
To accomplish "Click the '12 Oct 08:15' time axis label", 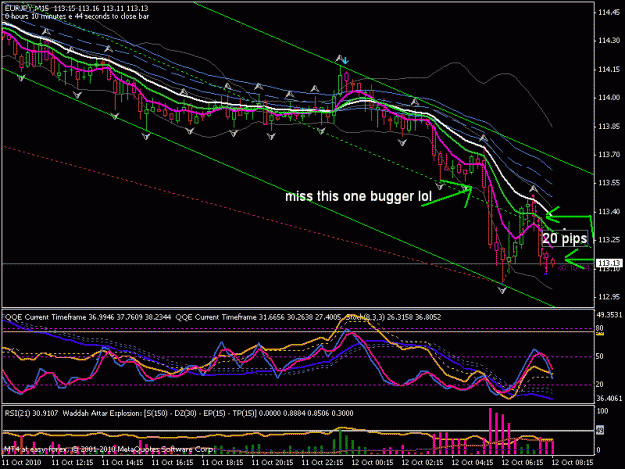I will pyautogui.click(x=572, y=463).
